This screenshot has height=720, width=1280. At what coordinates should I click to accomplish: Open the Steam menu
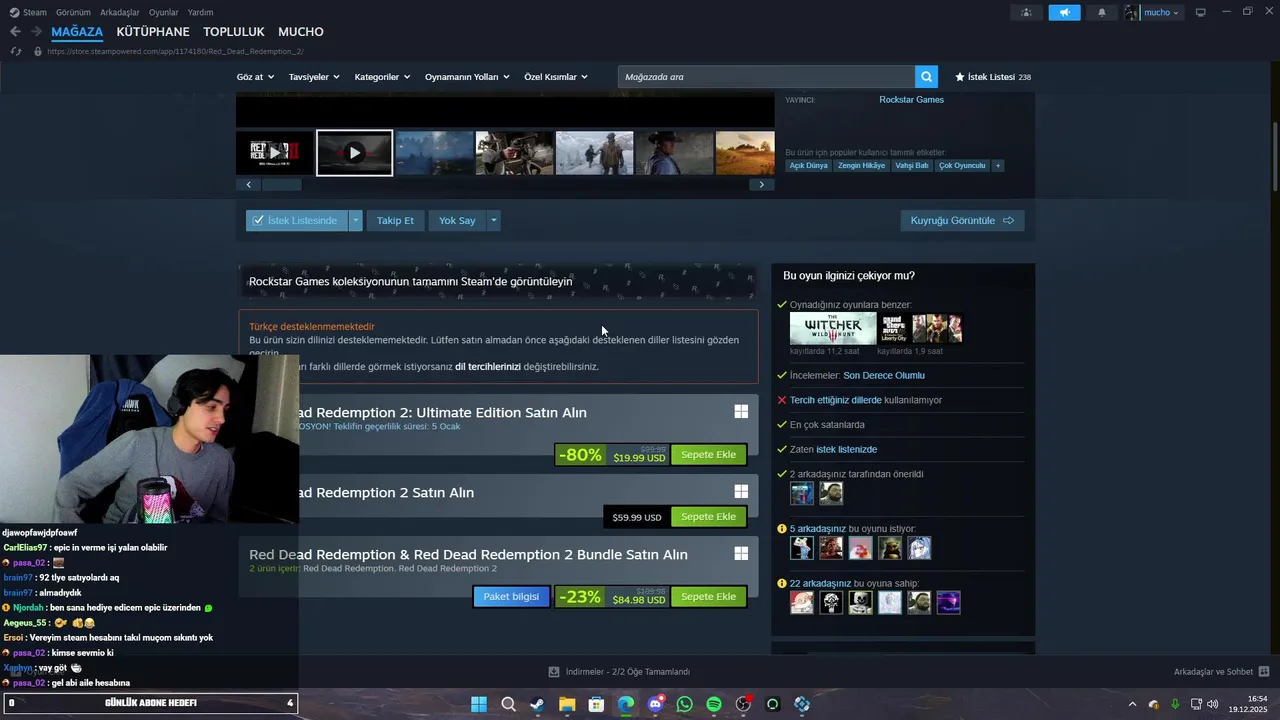coord(28,12)
